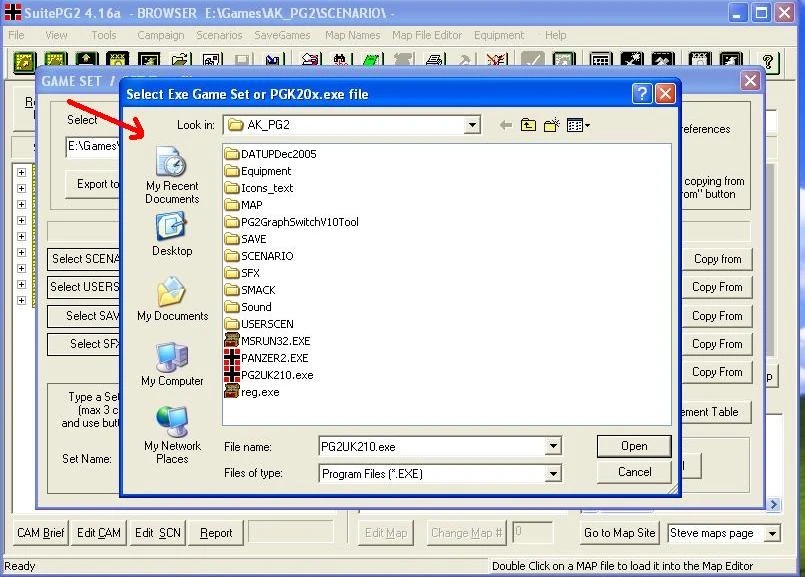Click the Create New Folder icon
805x577 pixels.
pos(552,125)
